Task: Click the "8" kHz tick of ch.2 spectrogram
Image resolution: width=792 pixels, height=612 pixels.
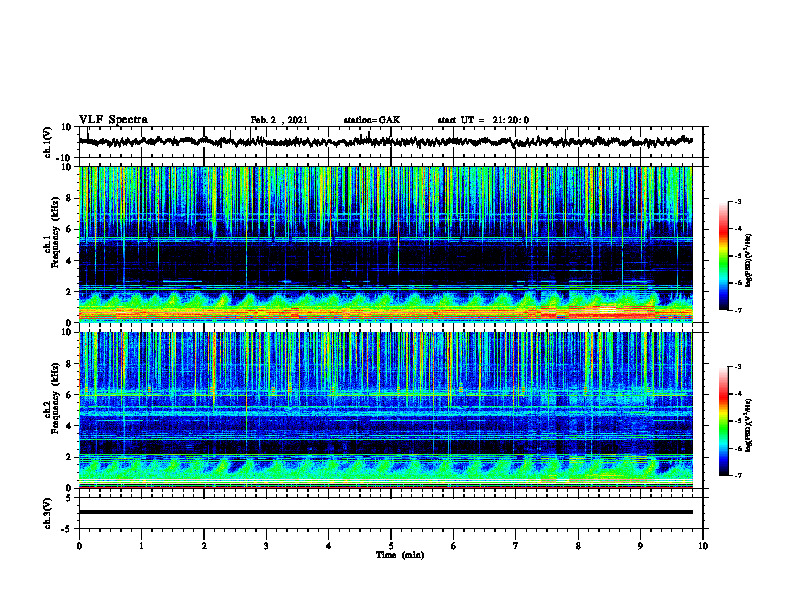Action: (69, 364)
